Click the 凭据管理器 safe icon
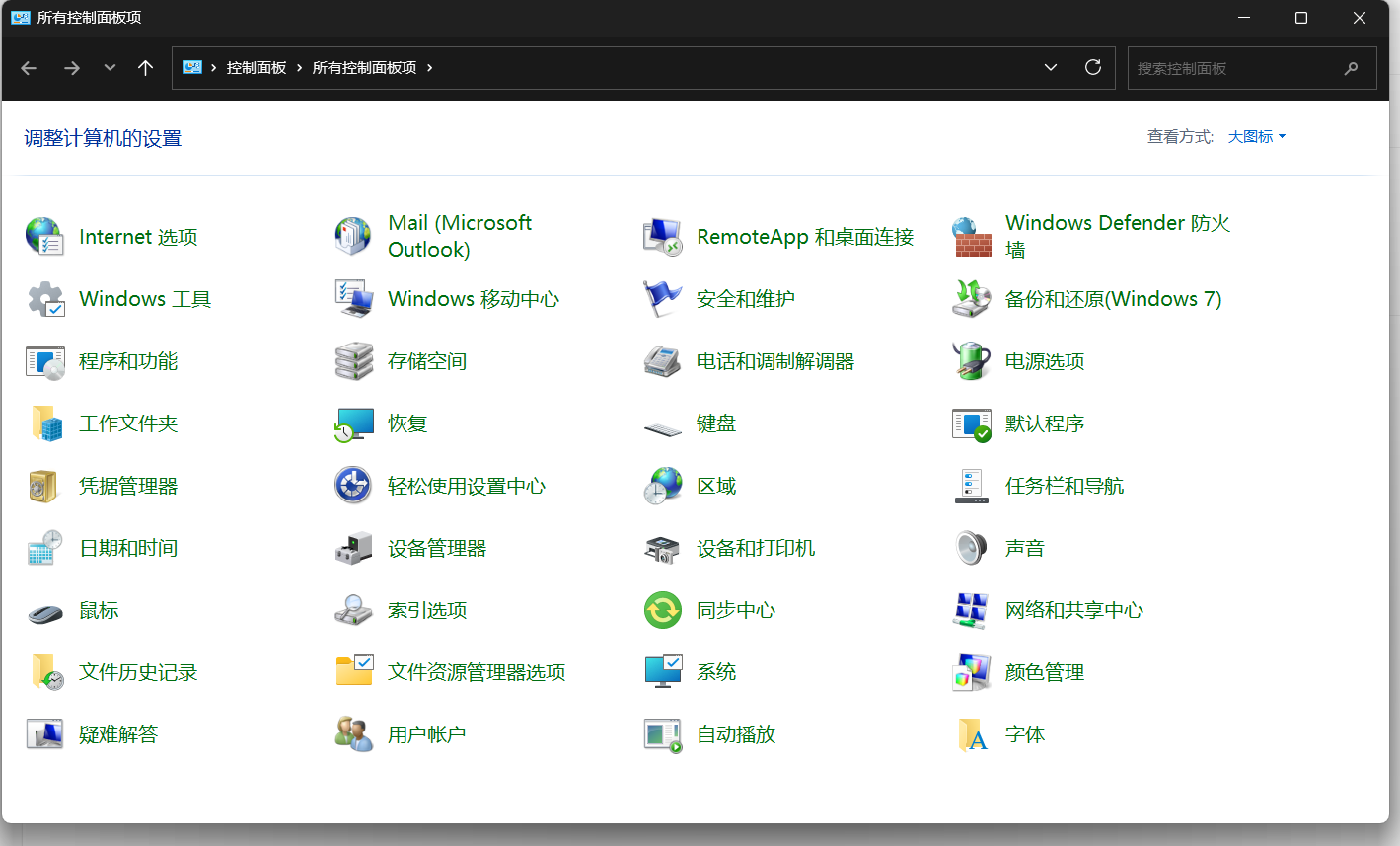The width and height of the screenshot is (1400, 846). 44,486
